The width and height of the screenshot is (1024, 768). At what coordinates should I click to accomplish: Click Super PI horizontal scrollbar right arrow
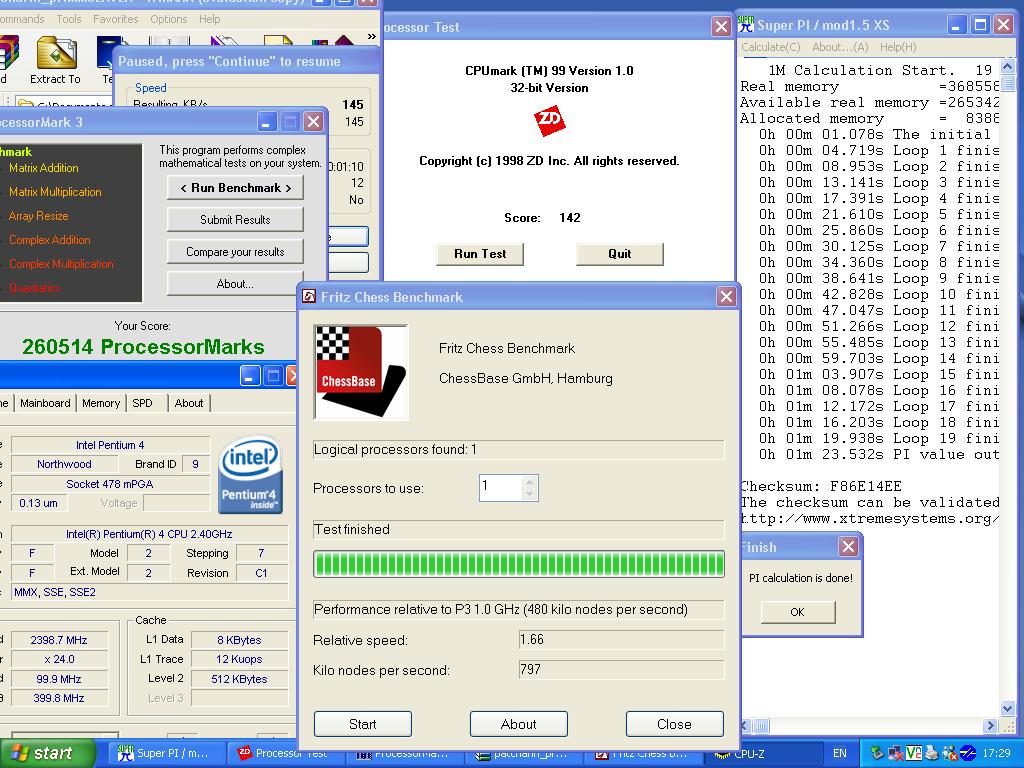[x=991, y=726]
